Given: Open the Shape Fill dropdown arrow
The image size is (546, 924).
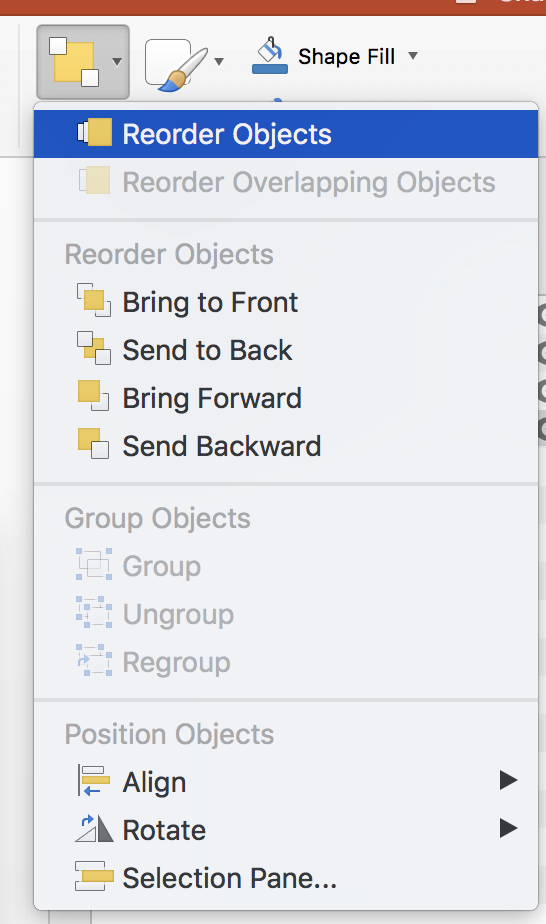Looking at the screenshot, I should [413, 56].
